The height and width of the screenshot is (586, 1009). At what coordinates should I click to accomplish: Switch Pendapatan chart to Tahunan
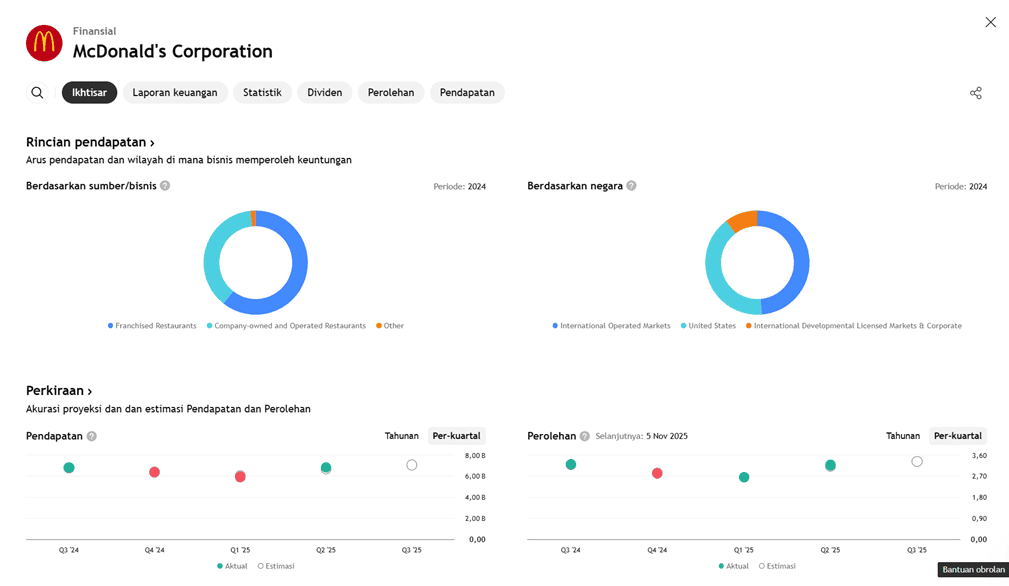tap(401, 436)
